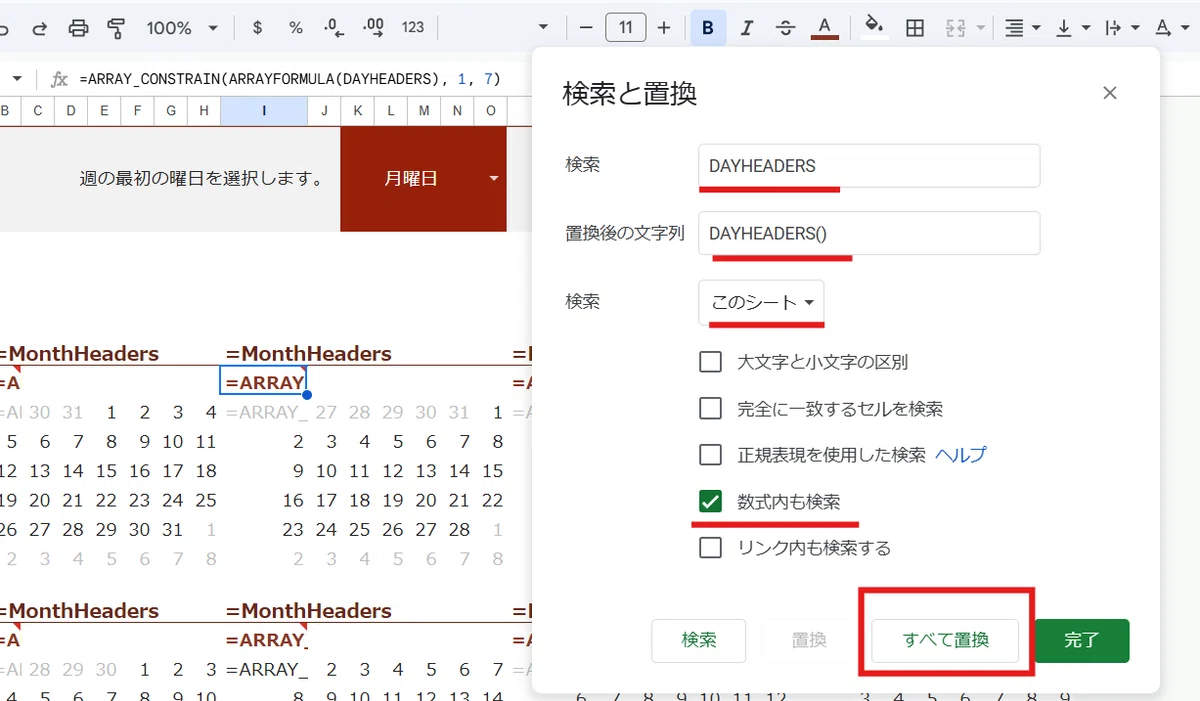The image size is (1200, 701).
Task: Open the vertical align dropdown
Action: [x=1072, y=28]
